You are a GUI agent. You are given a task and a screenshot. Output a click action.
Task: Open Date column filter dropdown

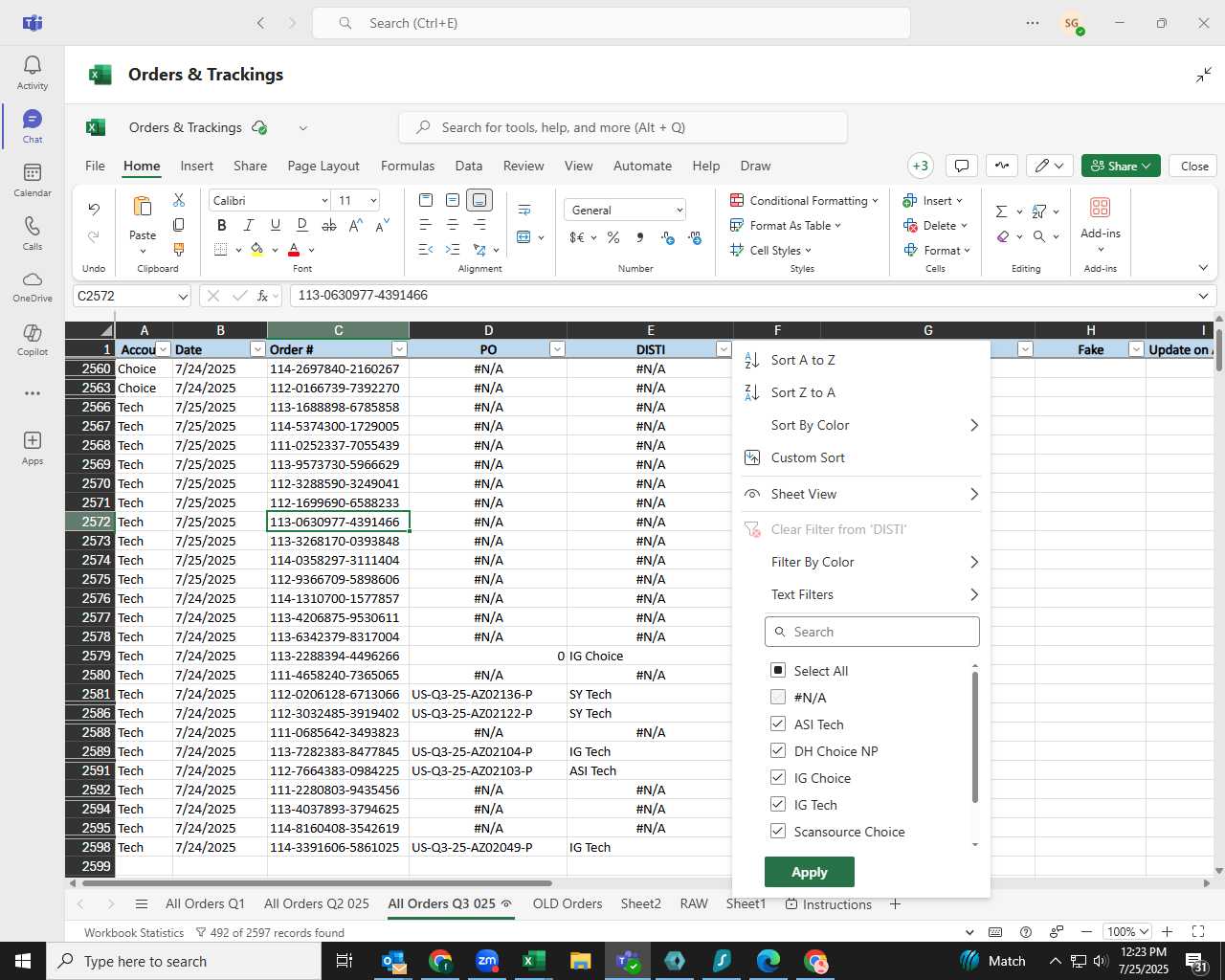point(257,349)
